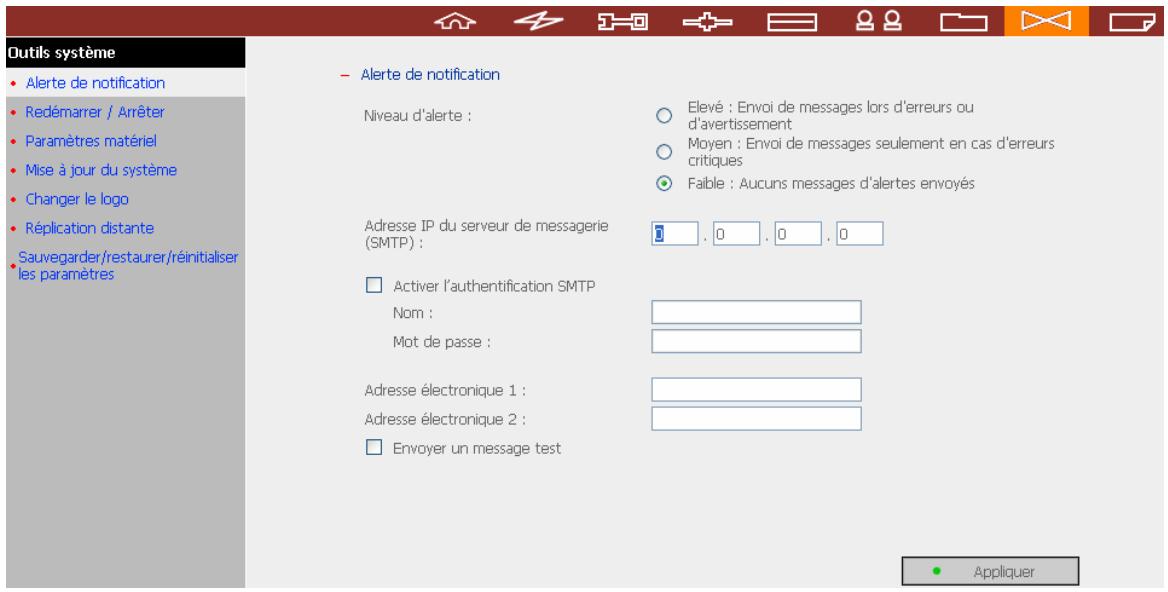Collapse the Alerte de notification section
The width and height of the screenshot is (1168, 592).
click(345, 75)
